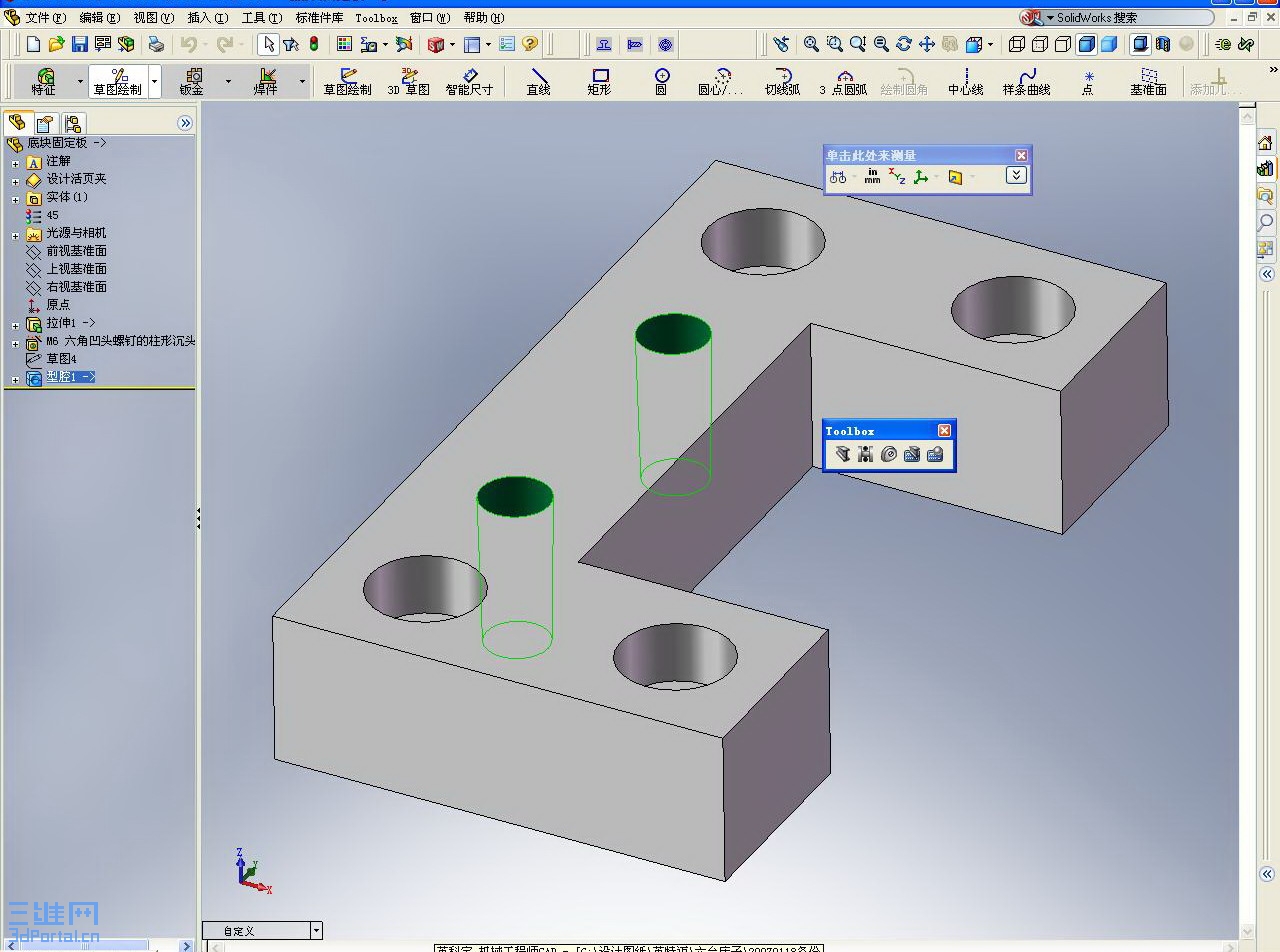This screenshot has width=1280, height=952.
Task: Open the 文件(F) File menu
Action: pos(46,17)
